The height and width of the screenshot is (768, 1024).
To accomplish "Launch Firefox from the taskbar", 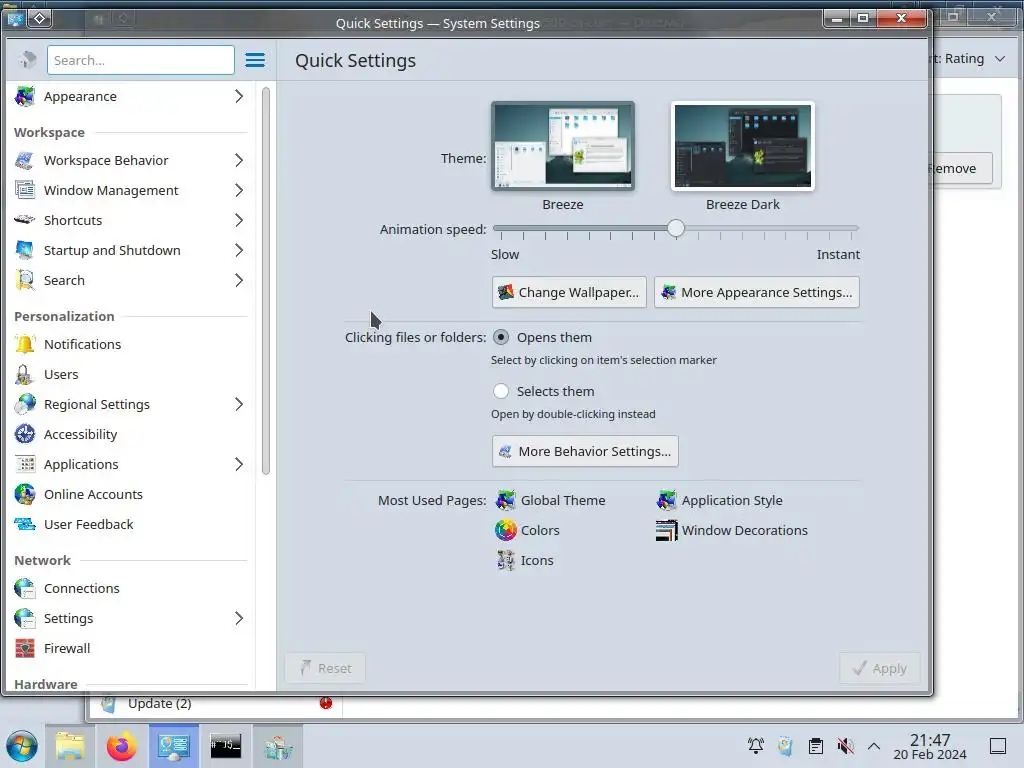I will (x=121, y=746).
